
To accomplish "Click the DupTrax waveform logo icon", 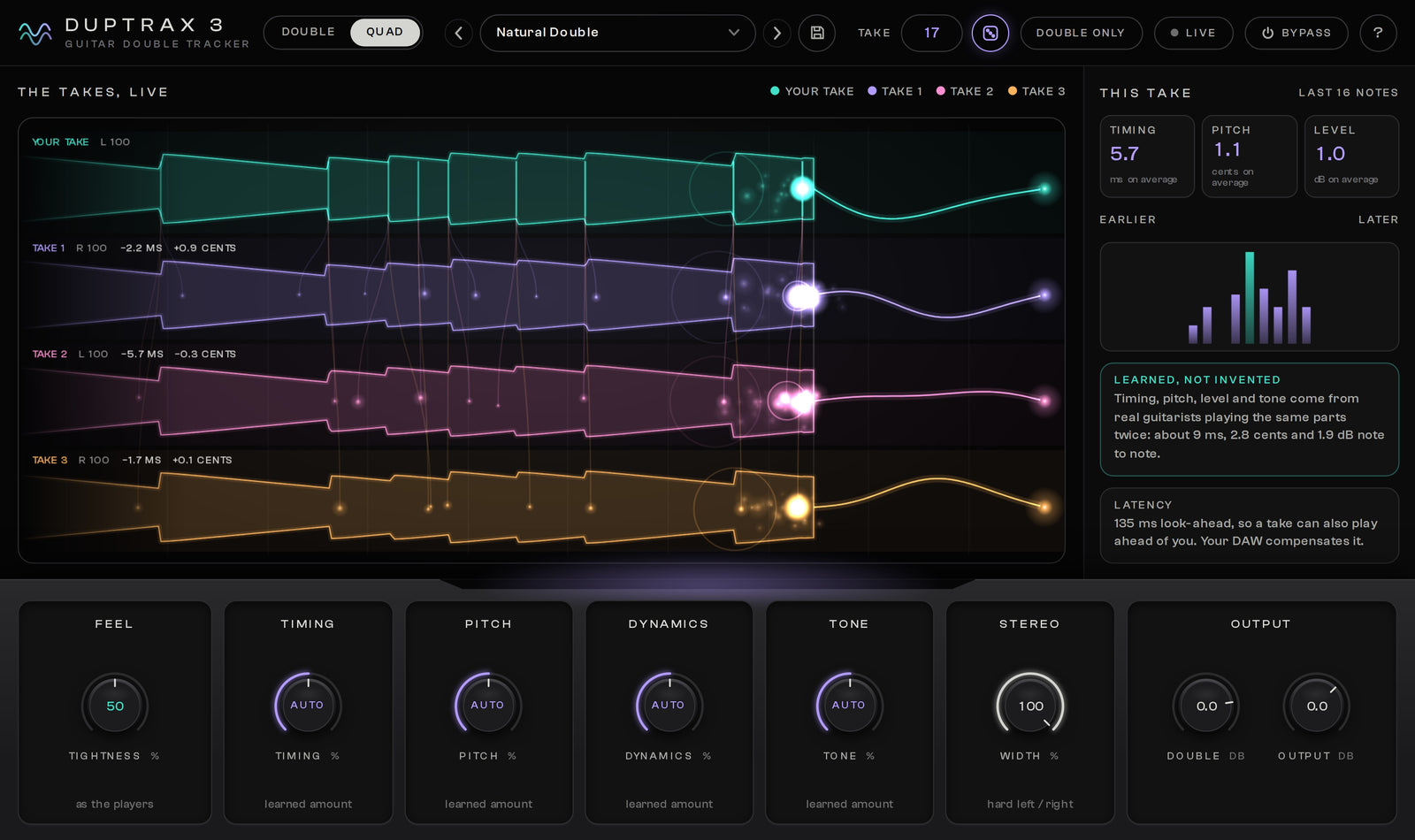I will click(35, 33).
